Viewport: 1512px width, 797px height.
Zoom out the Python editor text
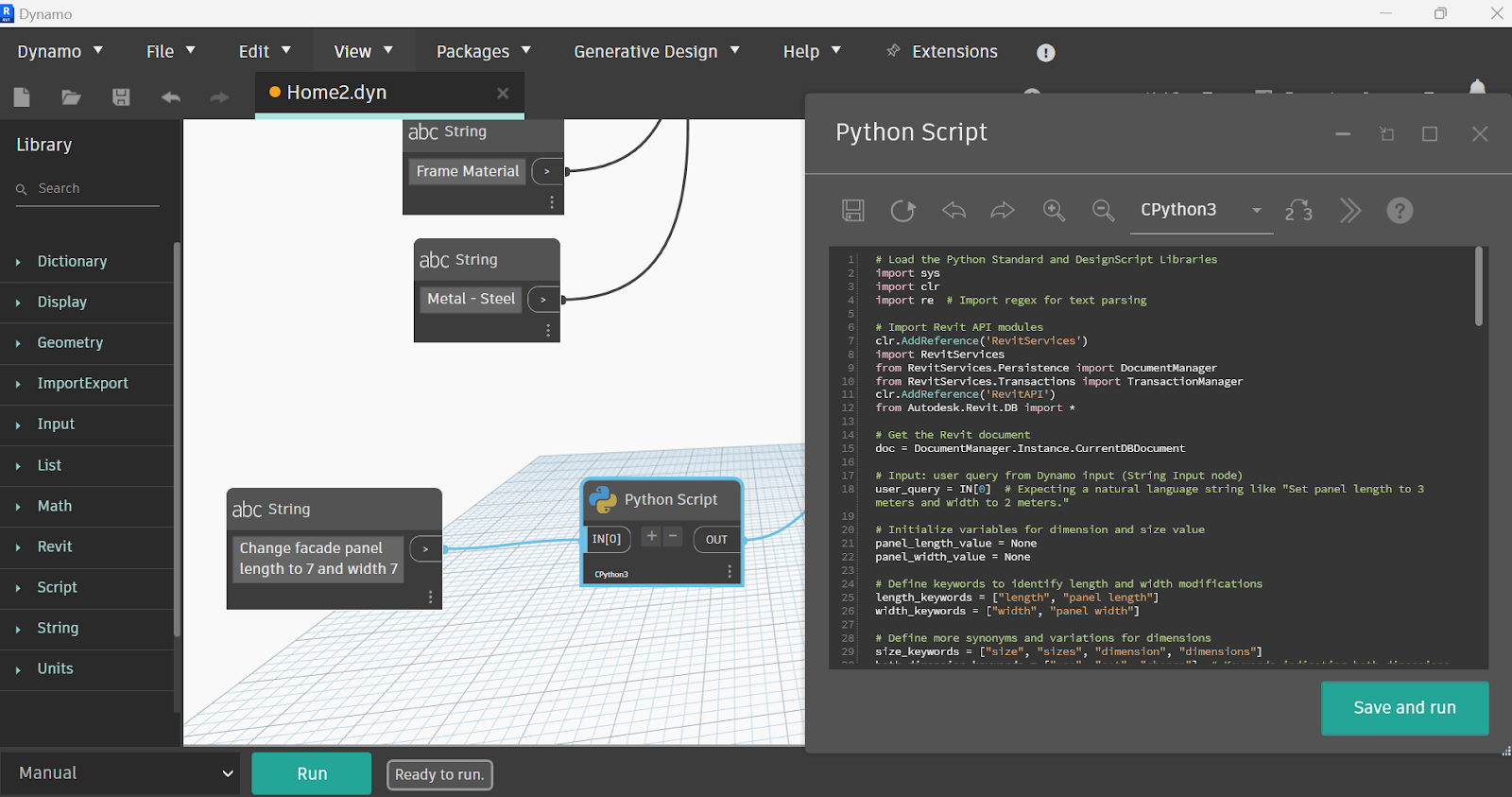click(1103, 210)
